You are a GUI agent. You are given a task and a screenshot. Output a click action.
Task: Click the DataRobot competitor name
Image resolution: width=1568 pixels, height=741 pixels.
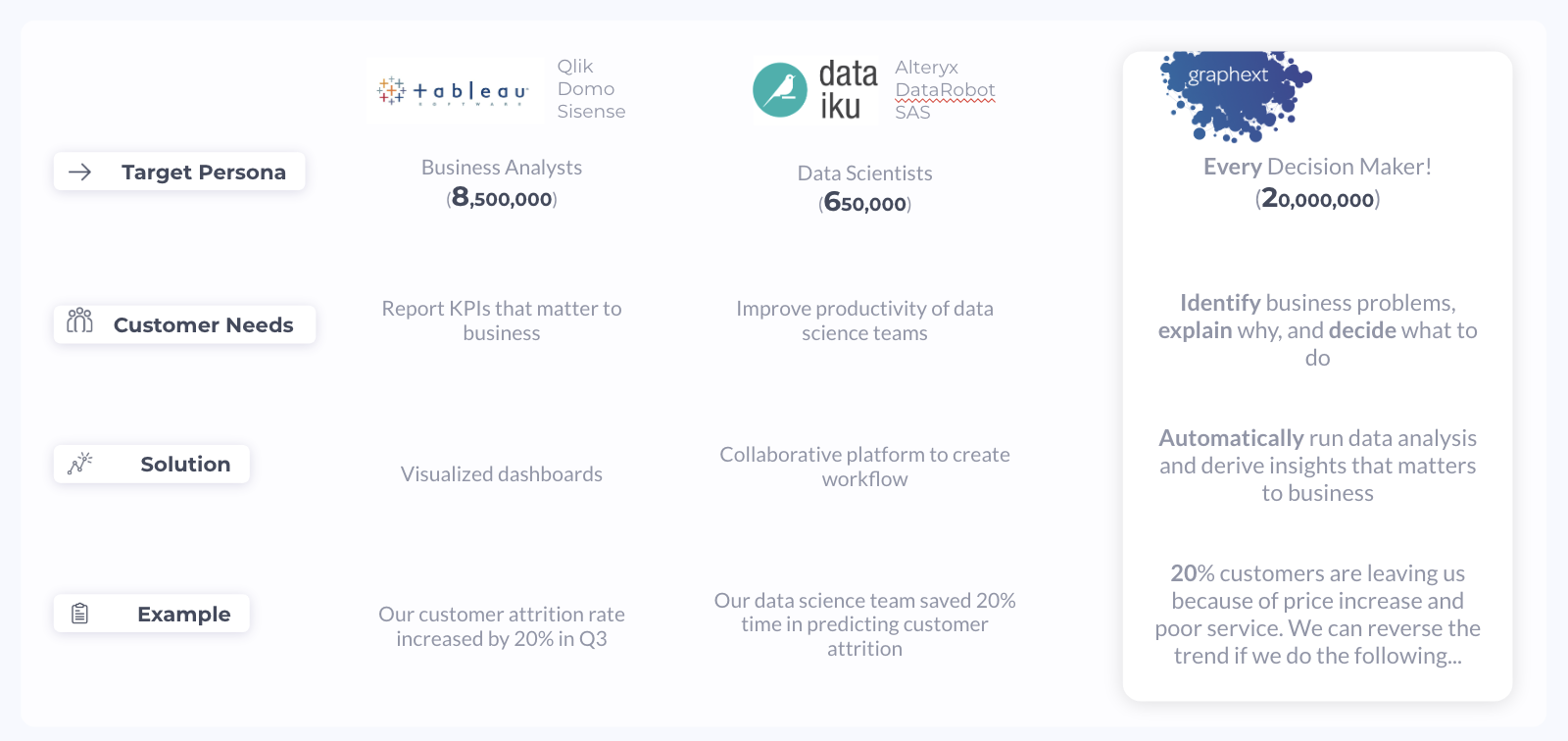click(x=945, y=90)
